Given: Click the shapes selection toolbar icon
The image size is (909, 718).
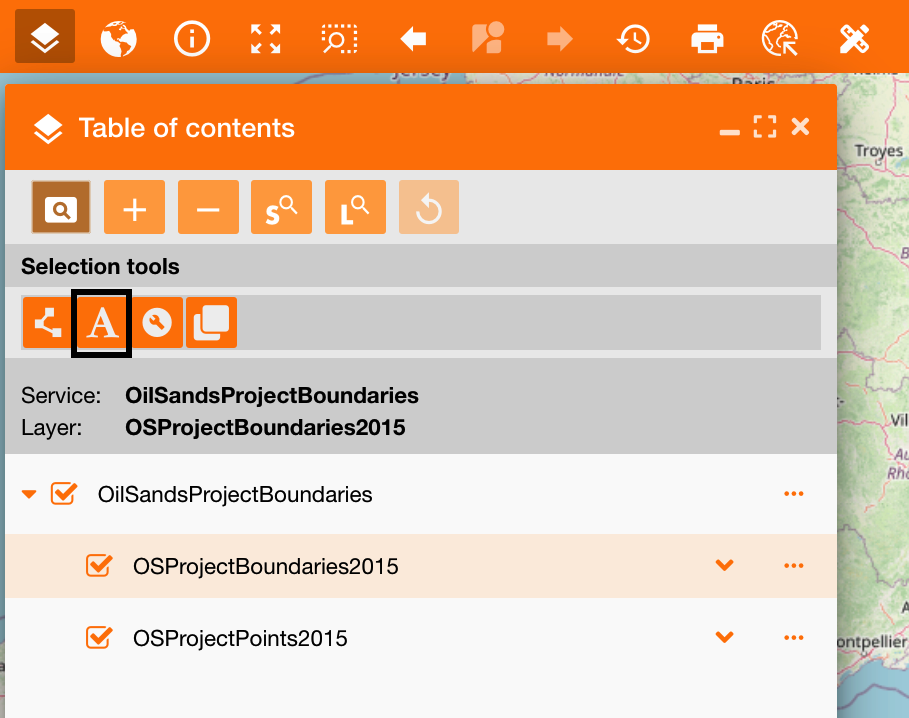Looking at the screenshot, I should coord(488,38).
